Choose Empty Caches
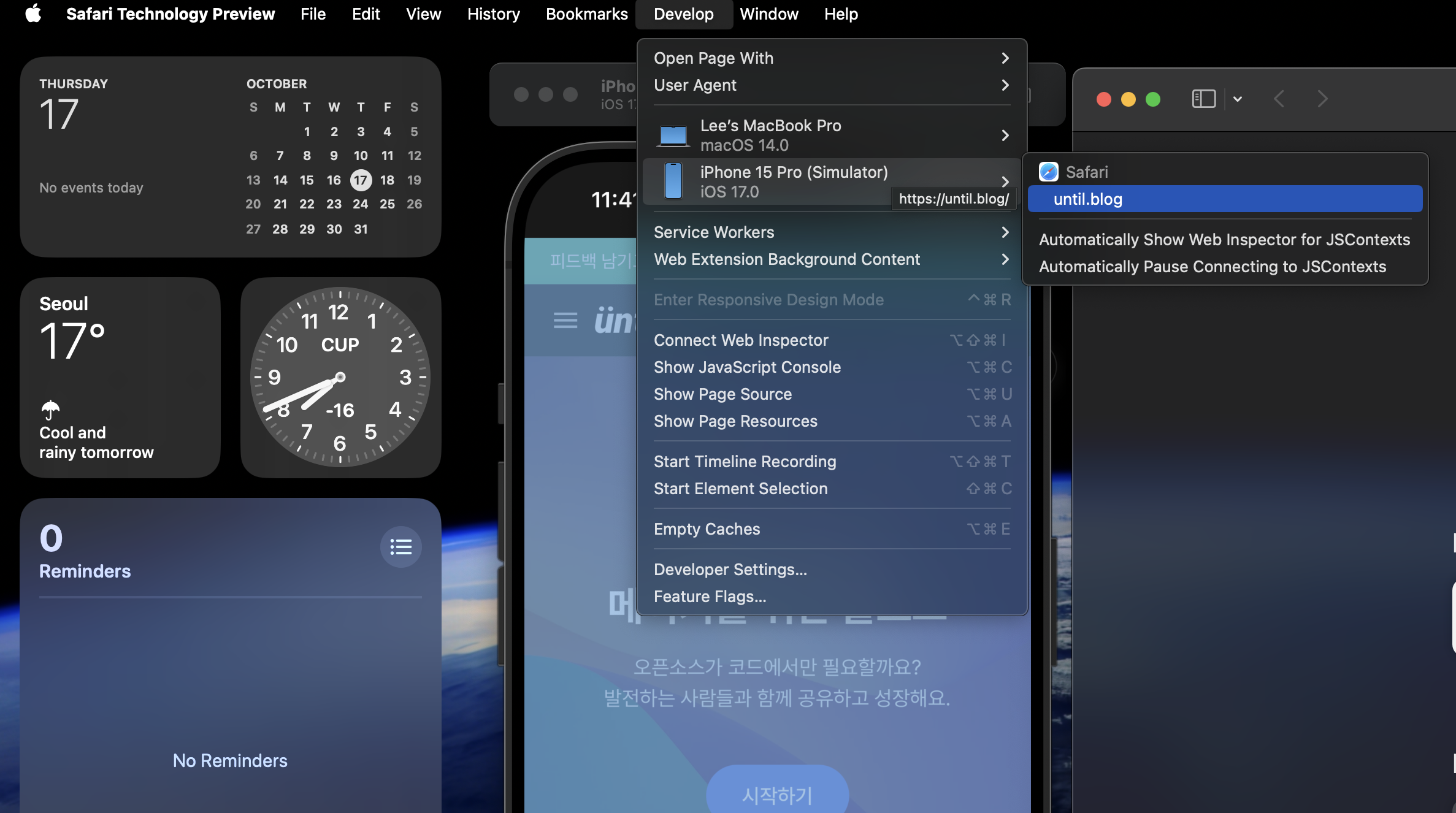The width and height of the screenshot is (1456, 813). (x=832, y=529)
